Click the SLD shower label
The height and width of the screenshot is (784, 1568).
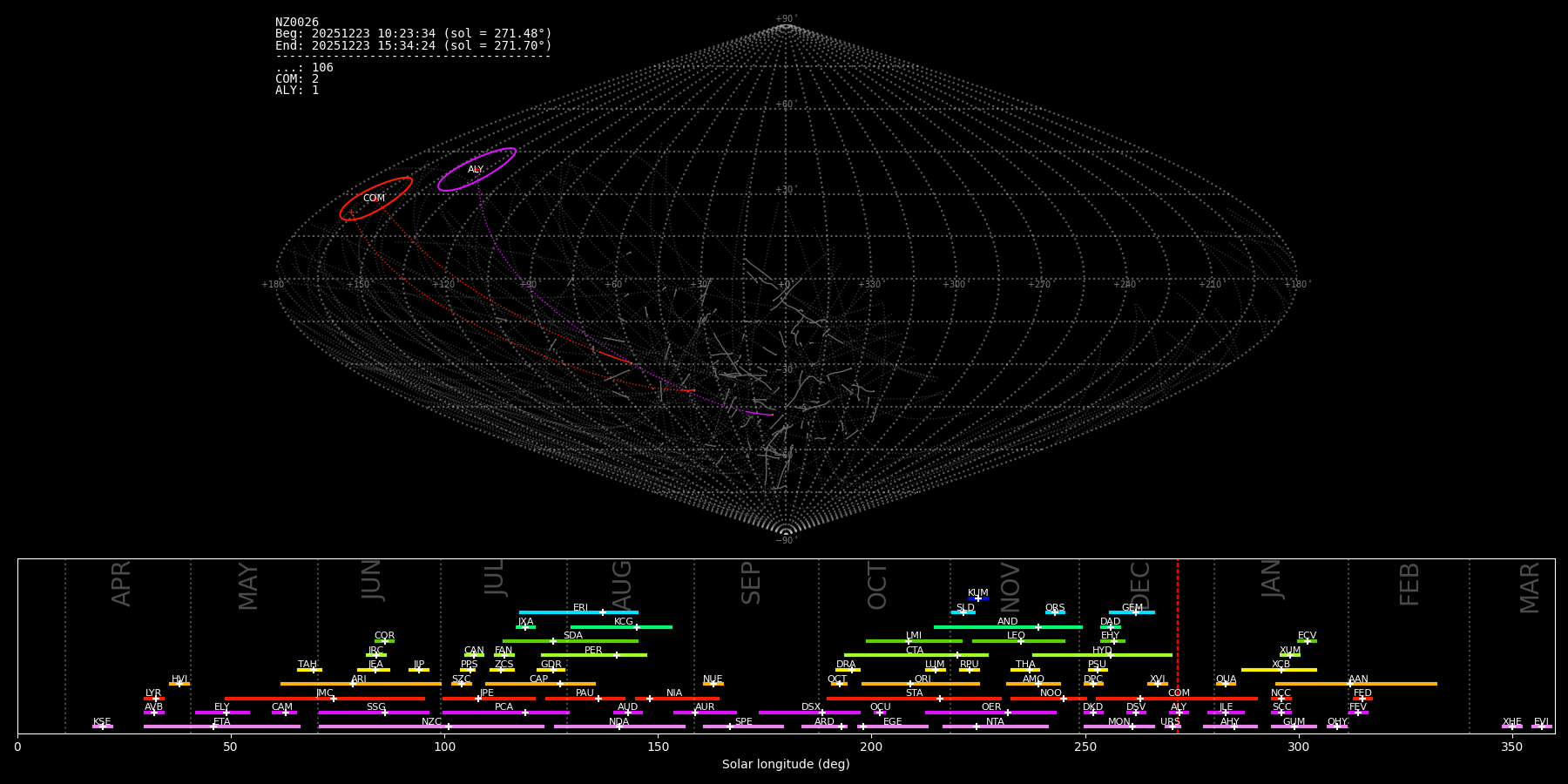click(965, 608)
